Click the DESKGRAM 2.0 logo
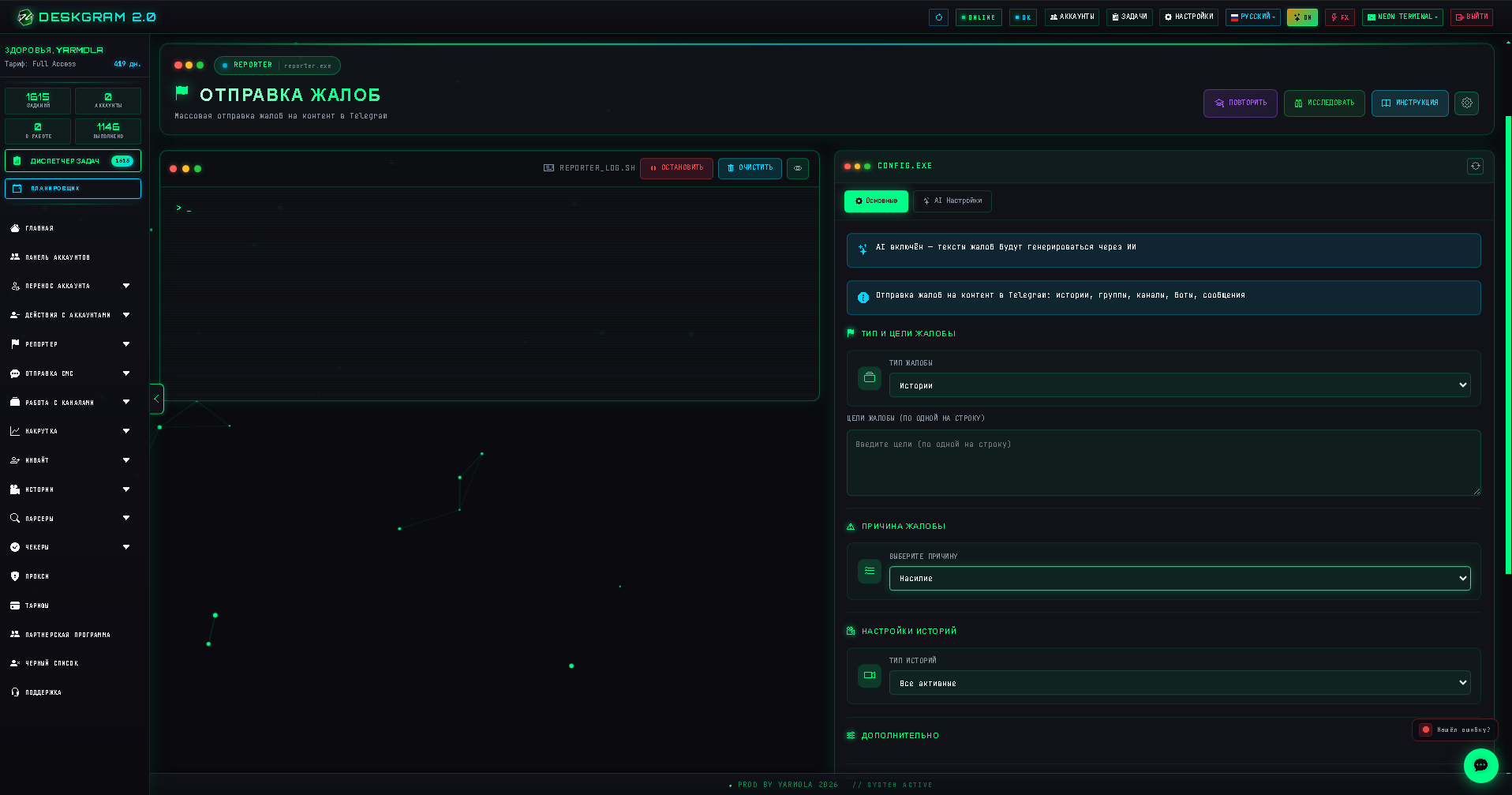This screenshot has width=1512, height=795. [86, 17]
